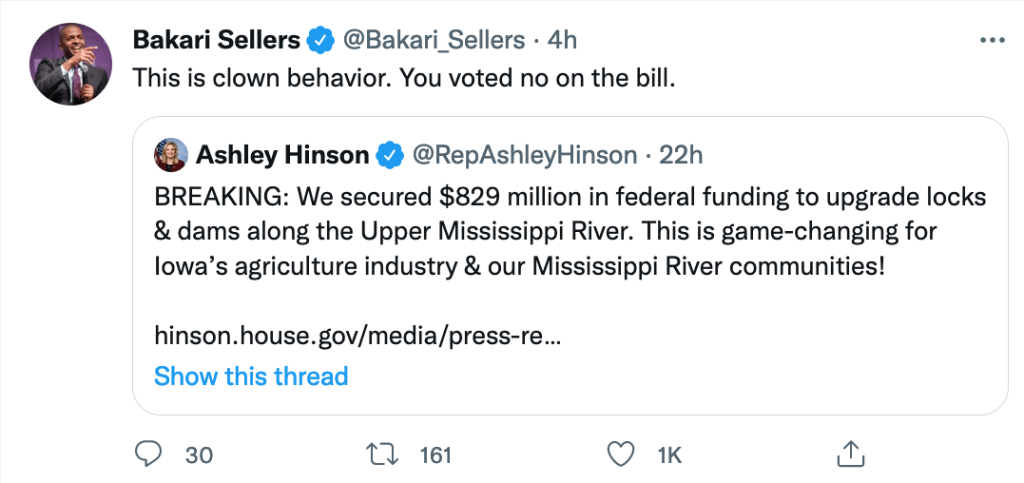Click the @Bakari_Sellers handle
Screen dimensions: 1024x483
[434, 41]
